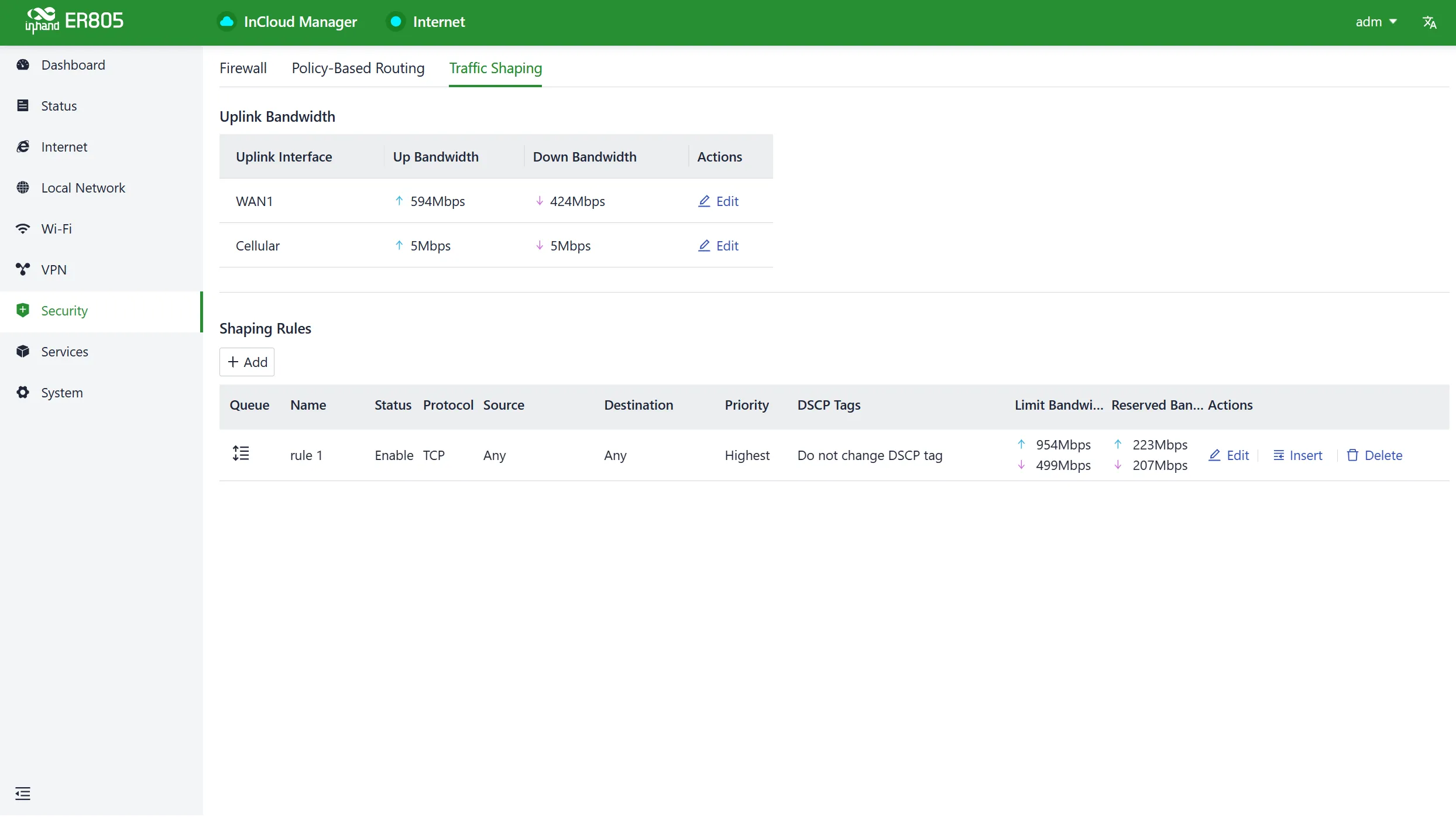The height and width of the screenshot is (817, 1456).
Task: Click the Security shield icon
Action: coord(23,311)
